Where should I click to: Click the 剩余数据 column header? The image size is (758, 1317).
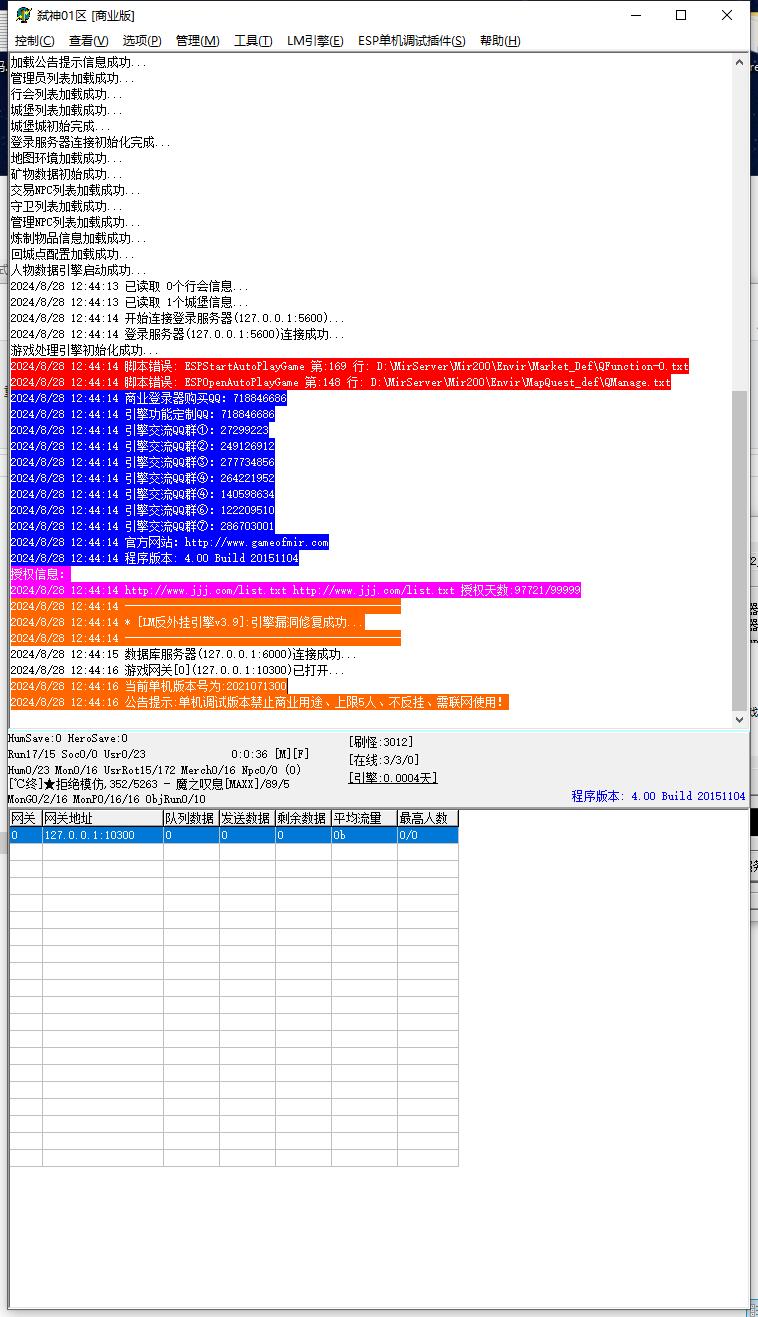[x=303, y=818]
